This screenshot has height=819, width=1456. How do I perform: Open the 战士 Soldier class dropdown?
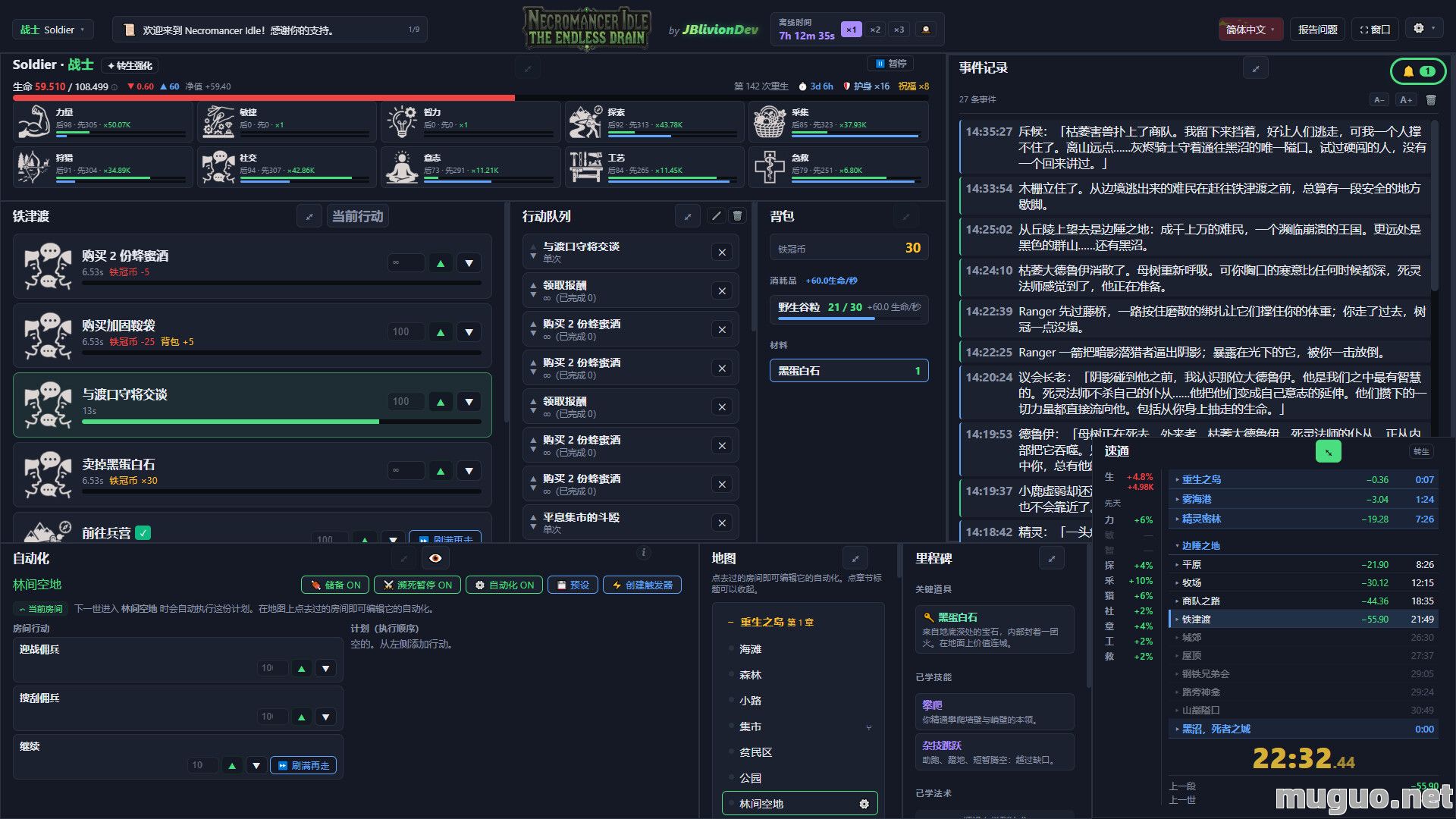point(53,30)
